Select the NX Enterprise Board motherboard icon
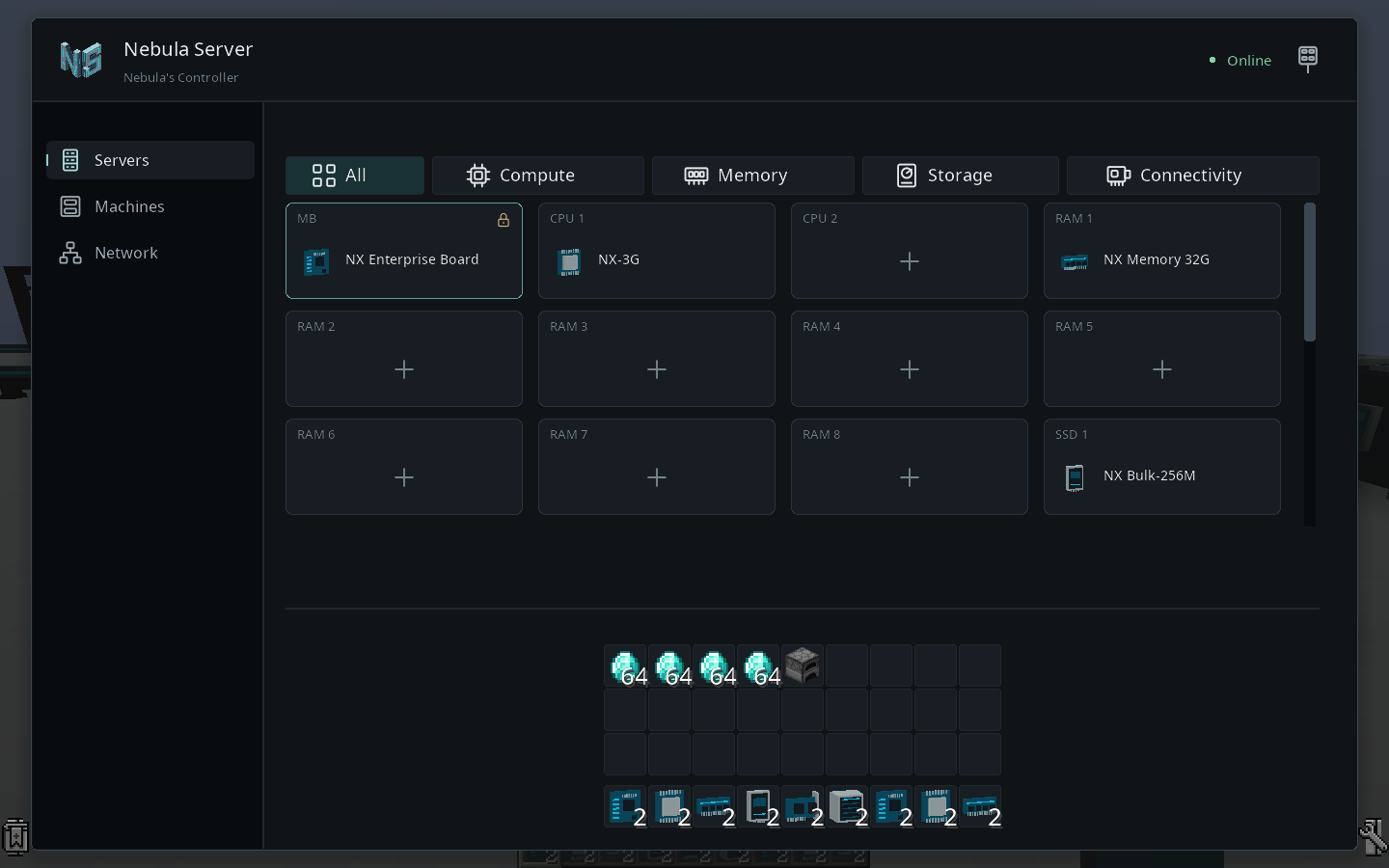Image resolution: width=1389 pixels, height=868 pixels. [x=316, y=261]
